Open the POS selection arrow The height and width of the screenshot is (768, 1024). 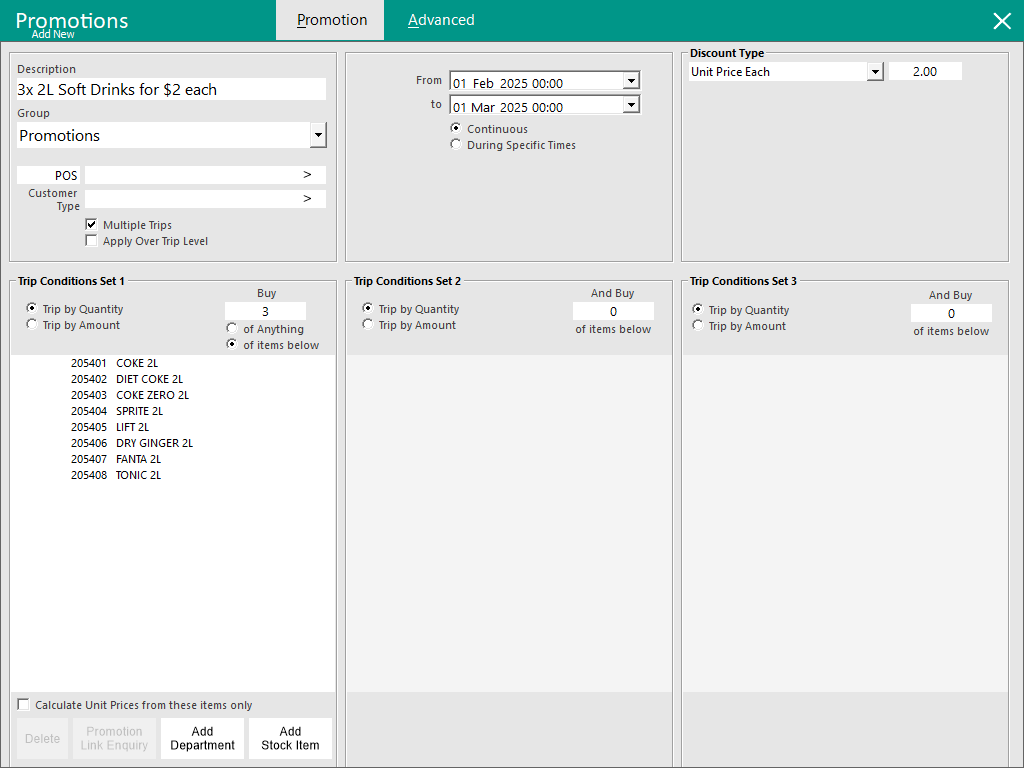click(x=307, y=175)
